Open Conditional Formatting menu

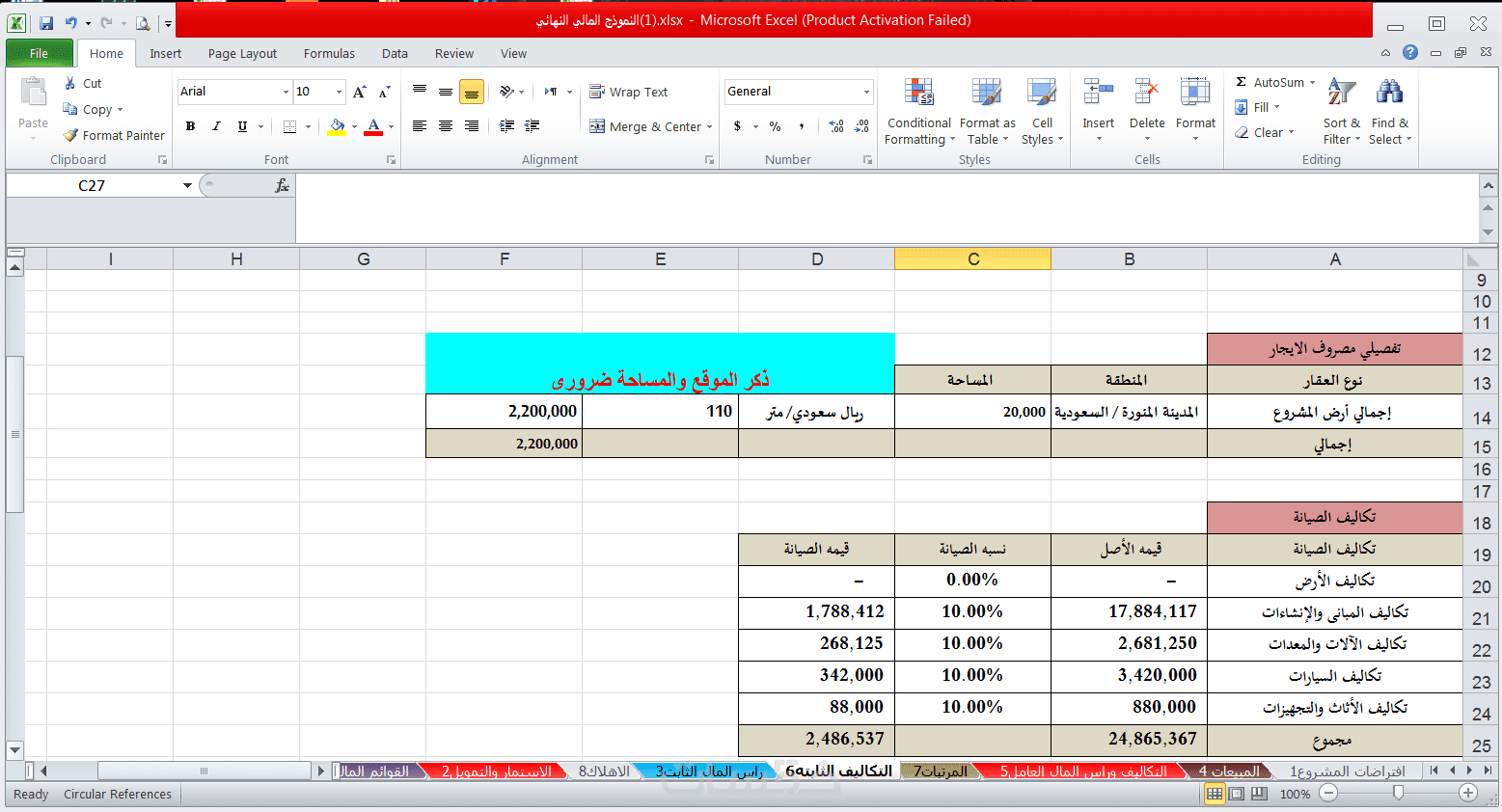pos(919,111)
